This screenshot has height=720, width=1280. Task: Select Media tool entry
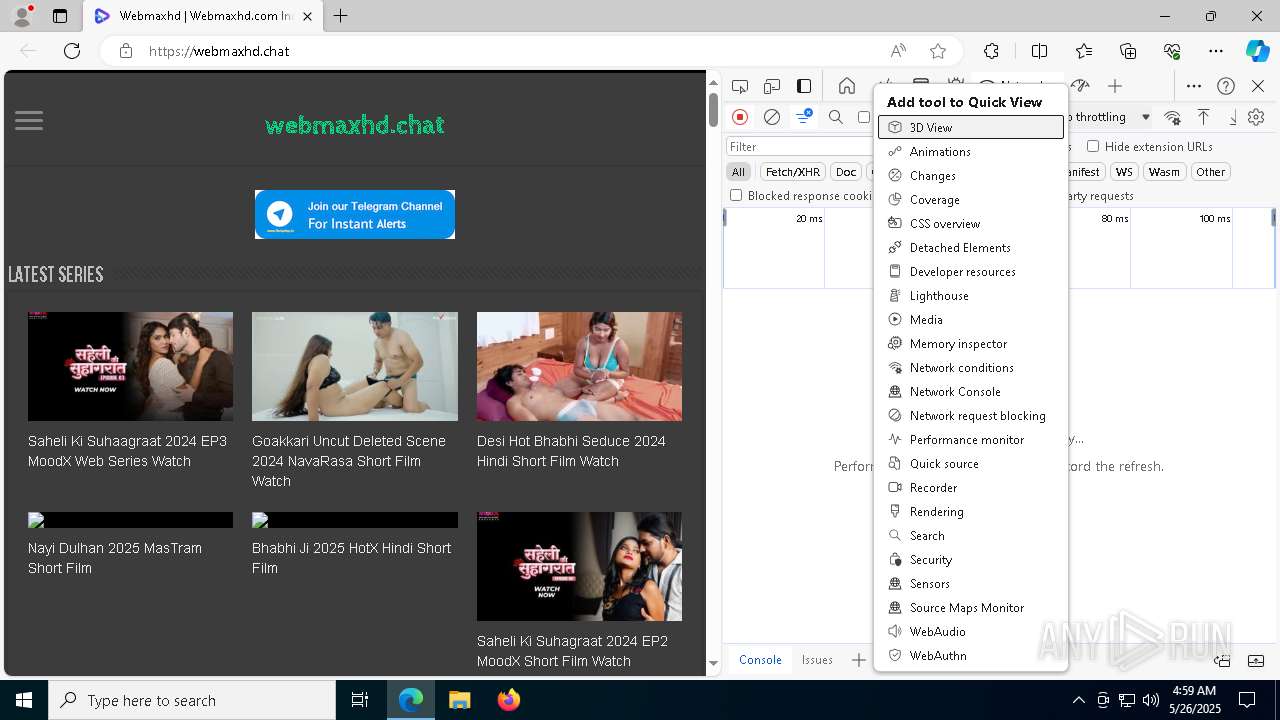click(970, 319)
